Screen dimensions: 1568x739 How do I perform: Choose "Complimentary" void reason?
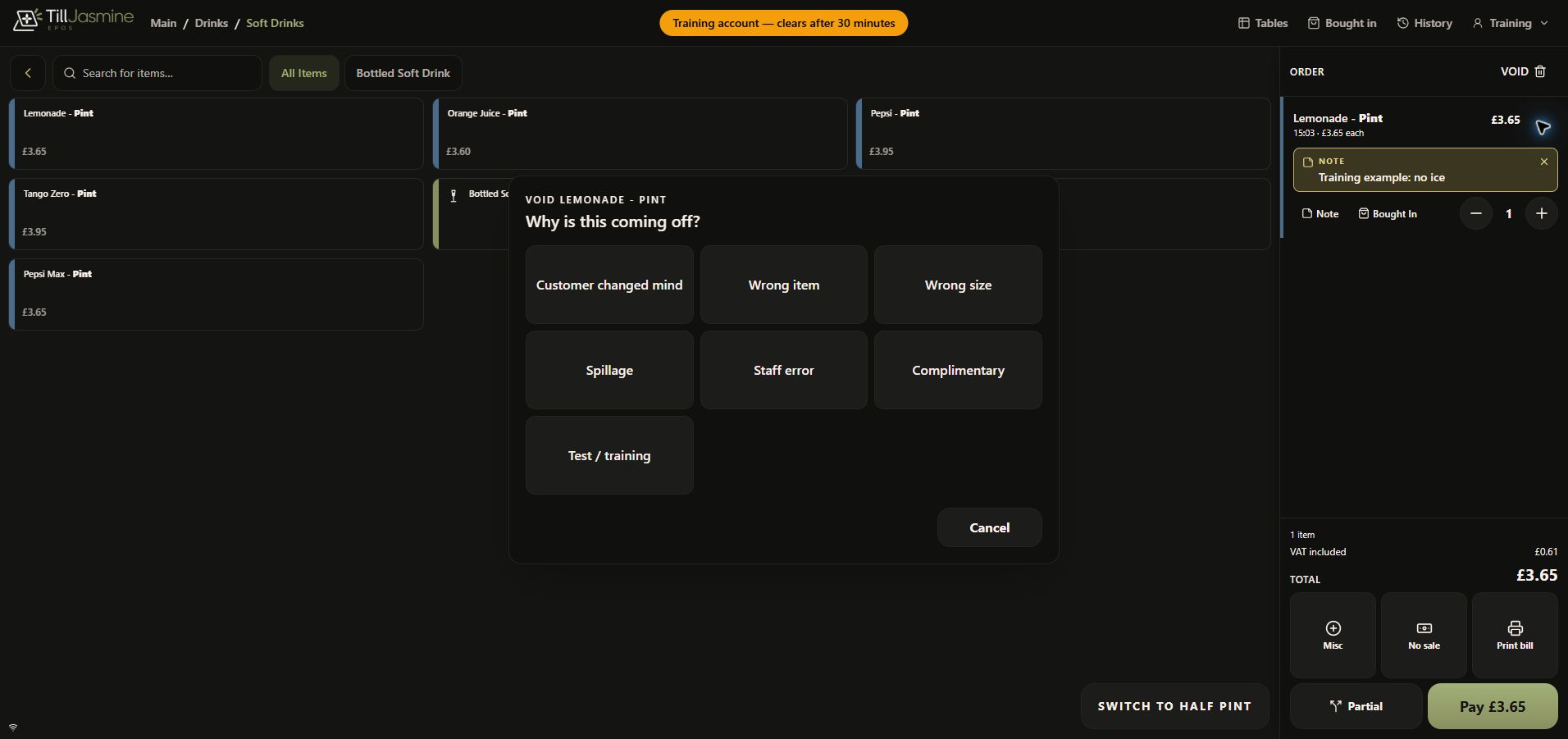point(958,370)
